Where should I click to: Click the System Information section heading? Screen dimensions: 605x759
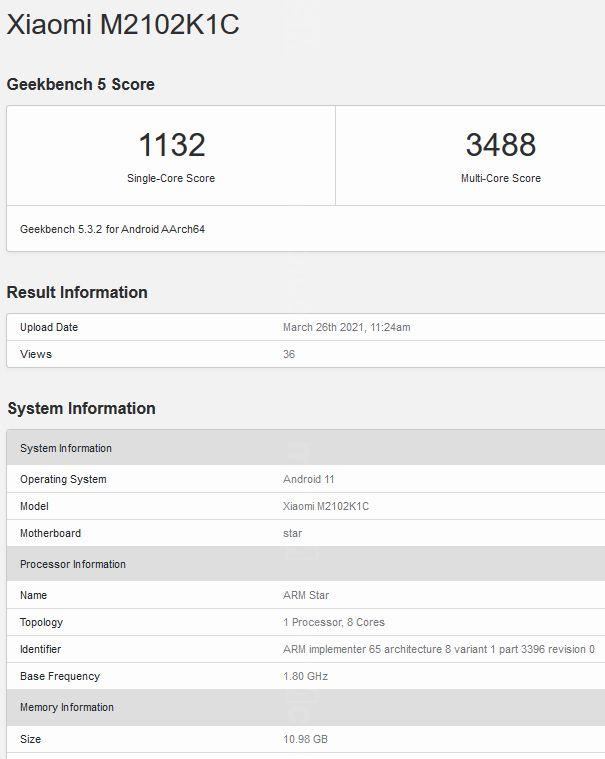pyautogui.click(x=82, y=408)
